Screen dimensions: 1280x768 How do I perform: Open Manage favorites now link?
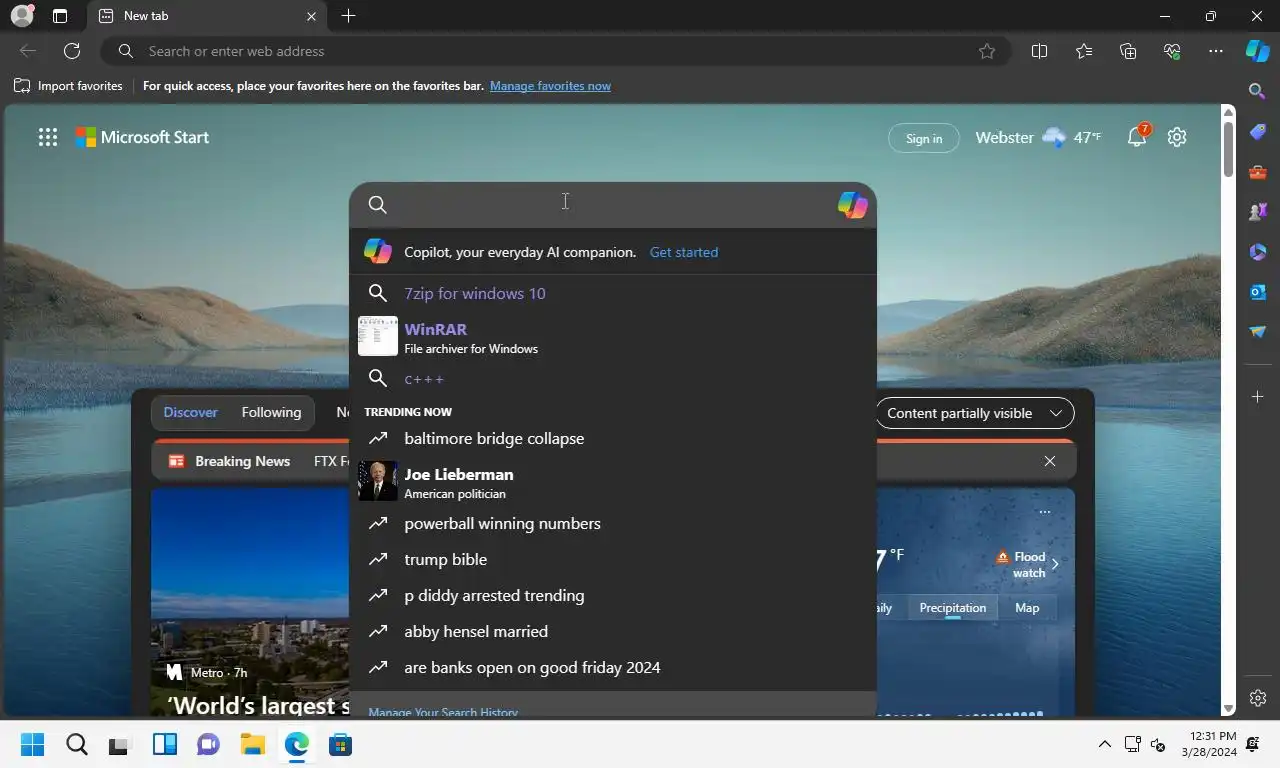point(550,86)
